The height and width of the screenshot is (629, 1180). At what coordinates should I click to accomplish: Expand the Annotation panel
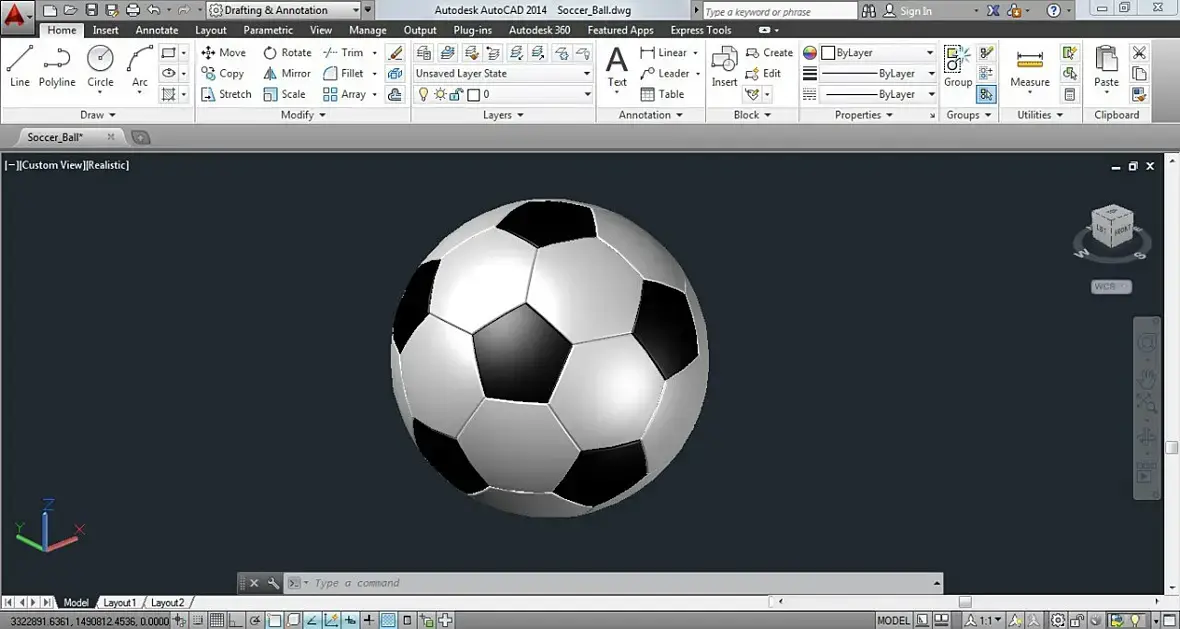click(x=651, y=114)
